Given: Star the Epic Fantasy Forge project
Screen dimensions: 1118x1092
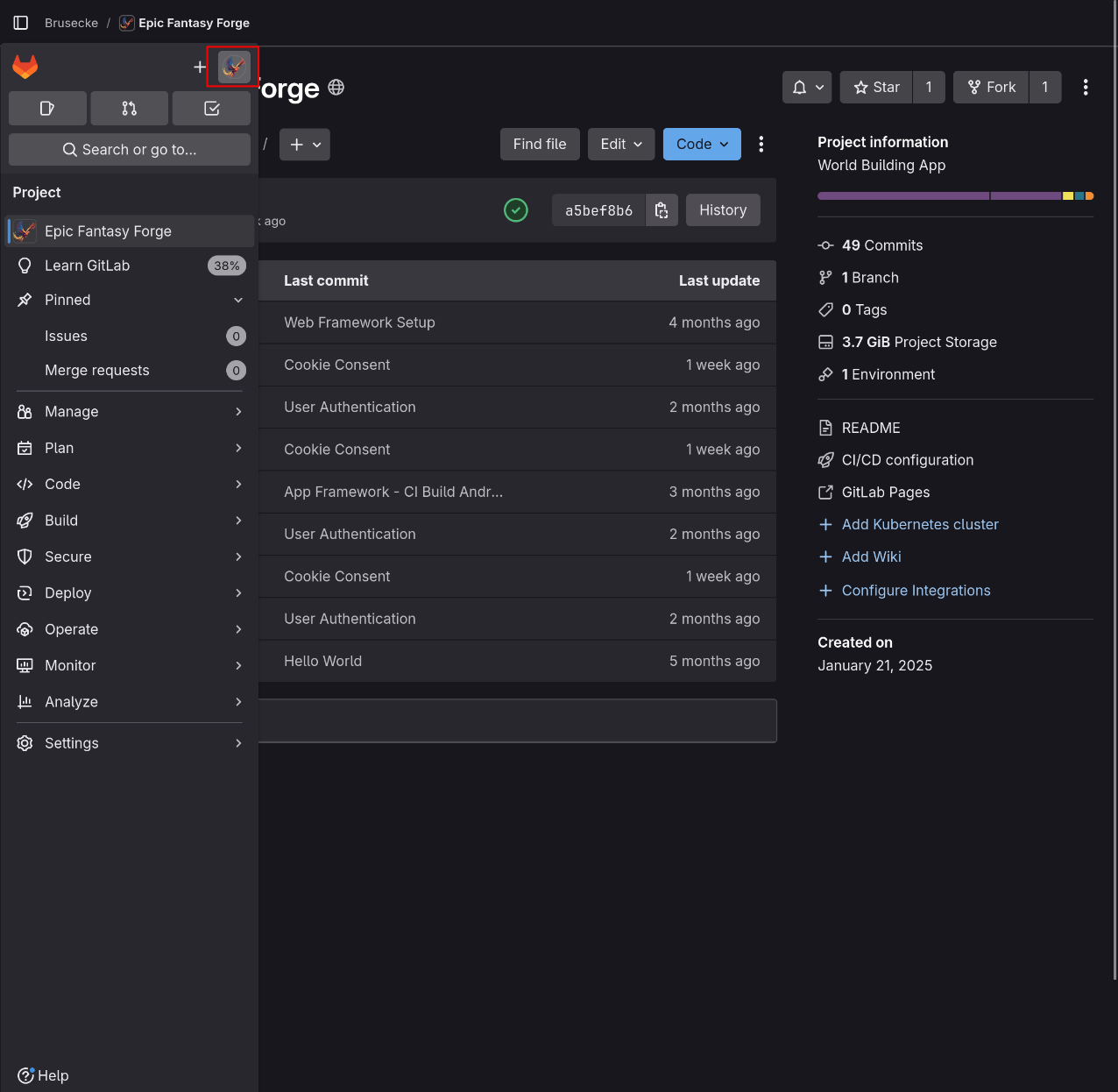Looking at the screenshot, I should pos(875,87).
